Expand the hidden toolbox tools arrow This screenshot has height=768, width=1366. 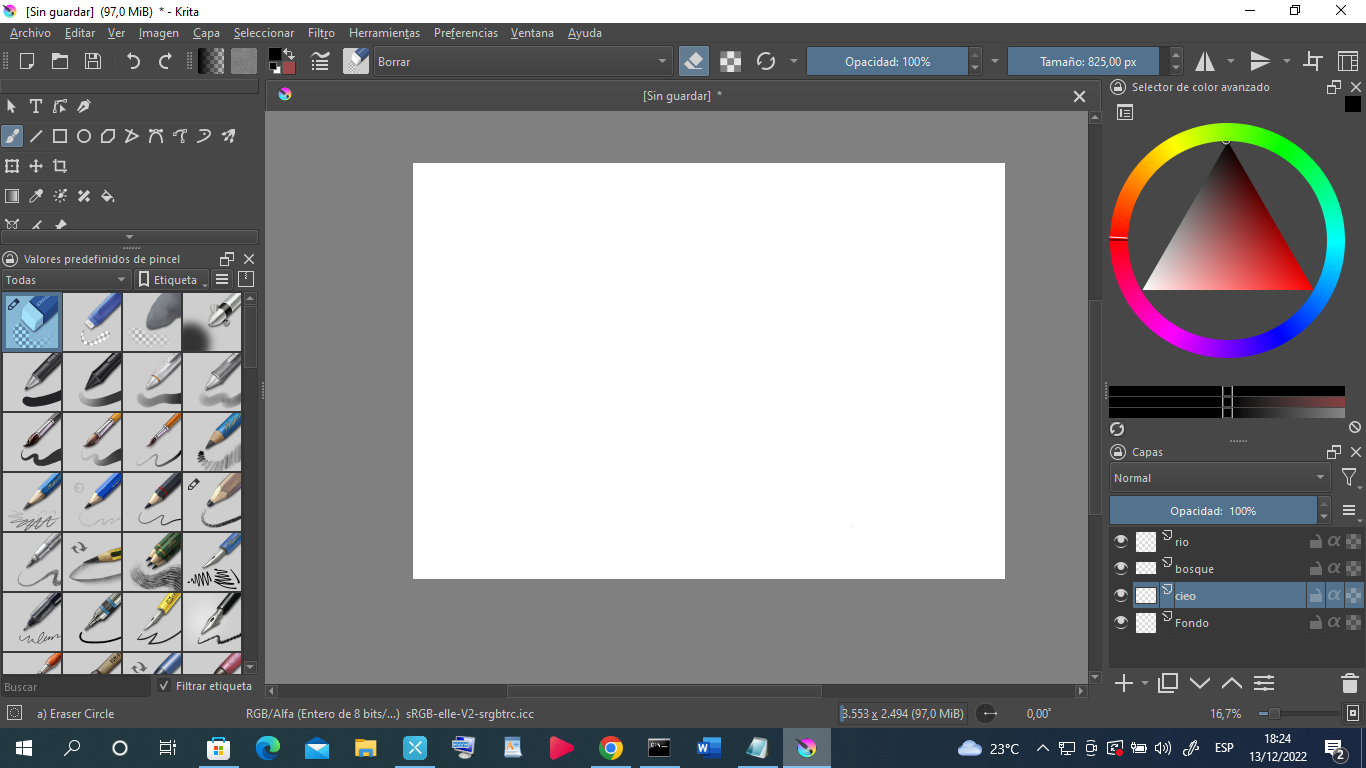(129, 238)
